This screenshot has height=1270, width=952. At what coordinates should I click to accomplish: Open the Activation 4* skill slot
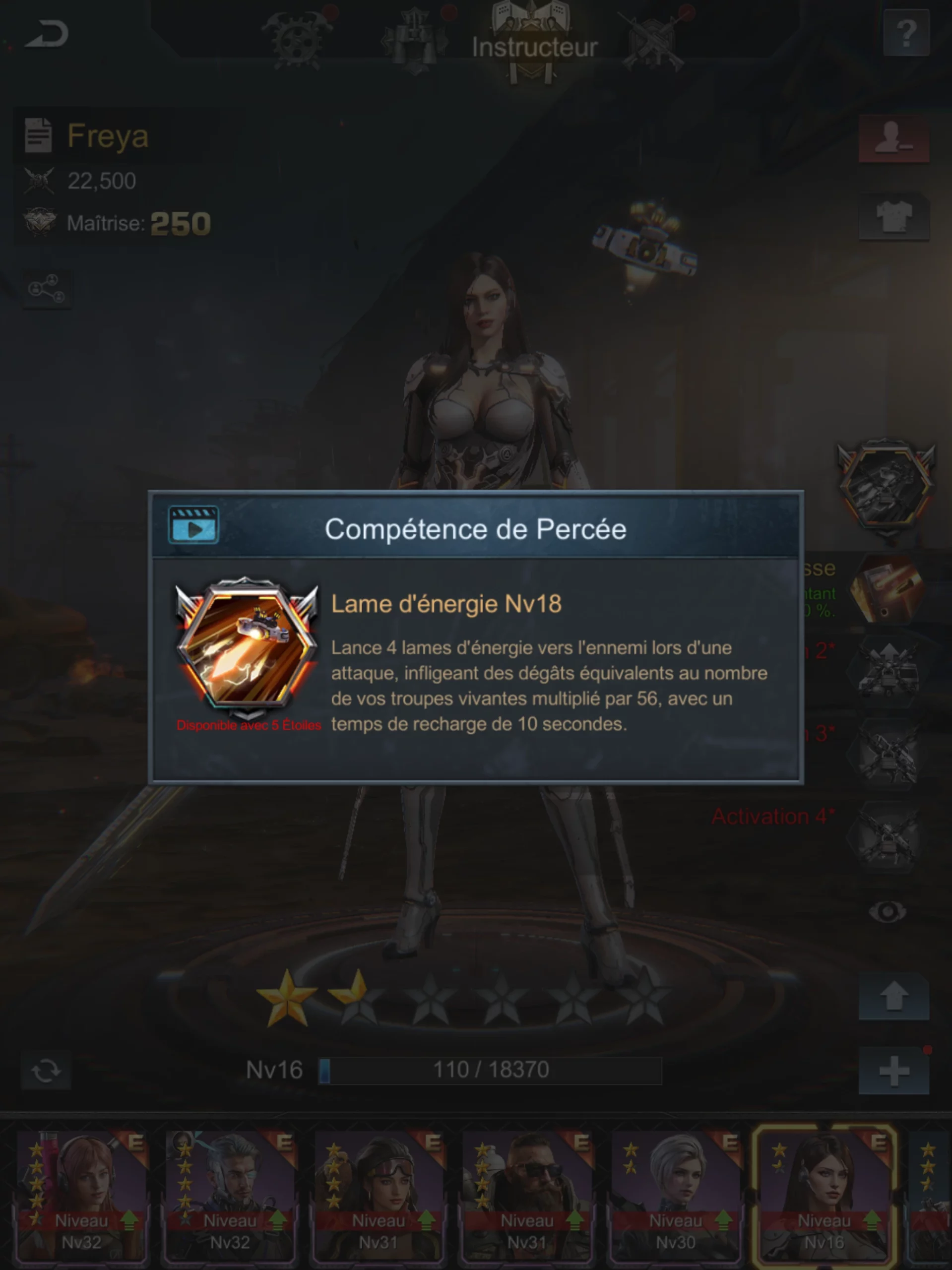[888, 835]
